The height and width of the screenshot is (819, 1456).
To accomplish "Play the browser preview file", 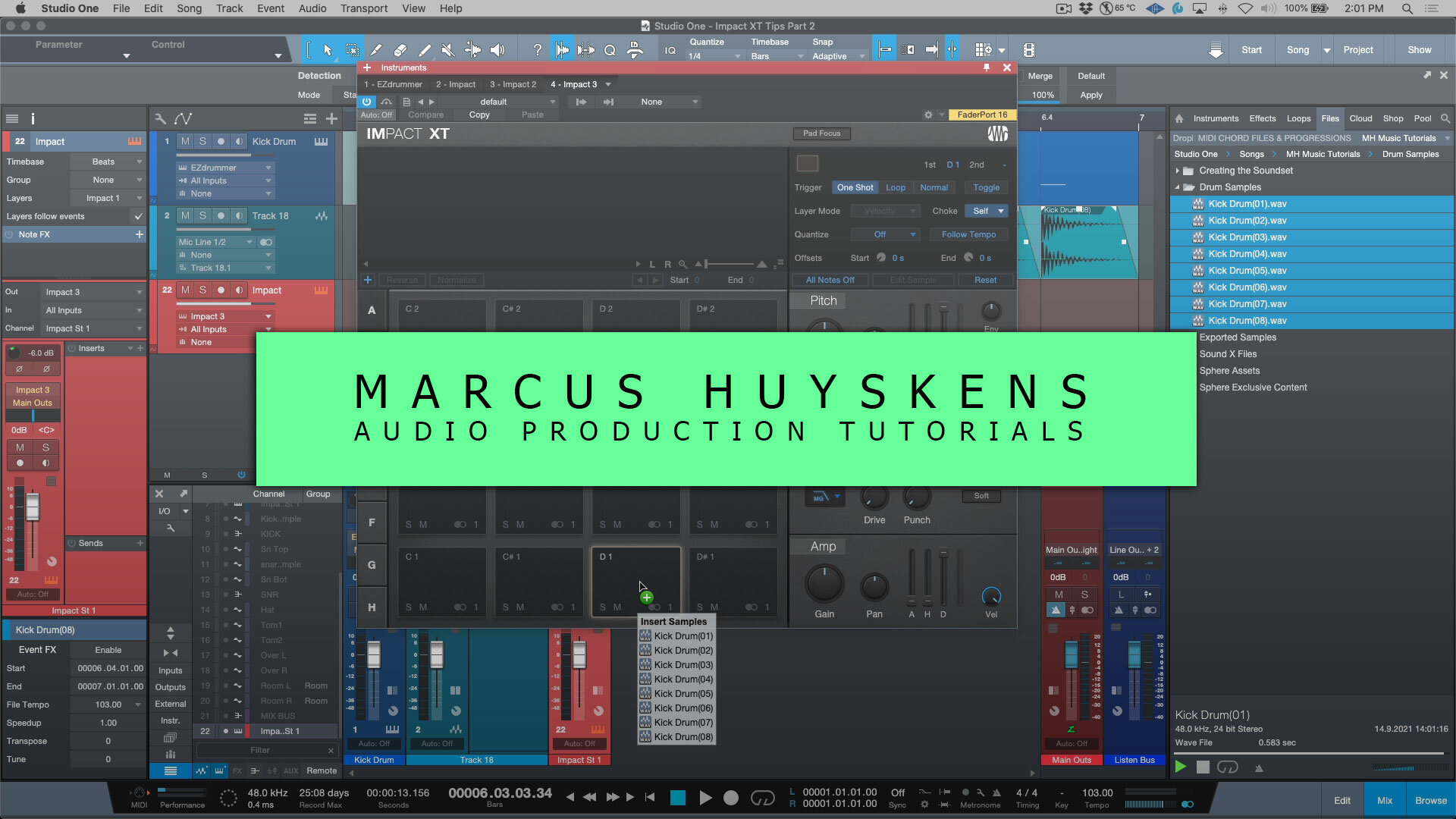I will click(x=1181, y=767).
